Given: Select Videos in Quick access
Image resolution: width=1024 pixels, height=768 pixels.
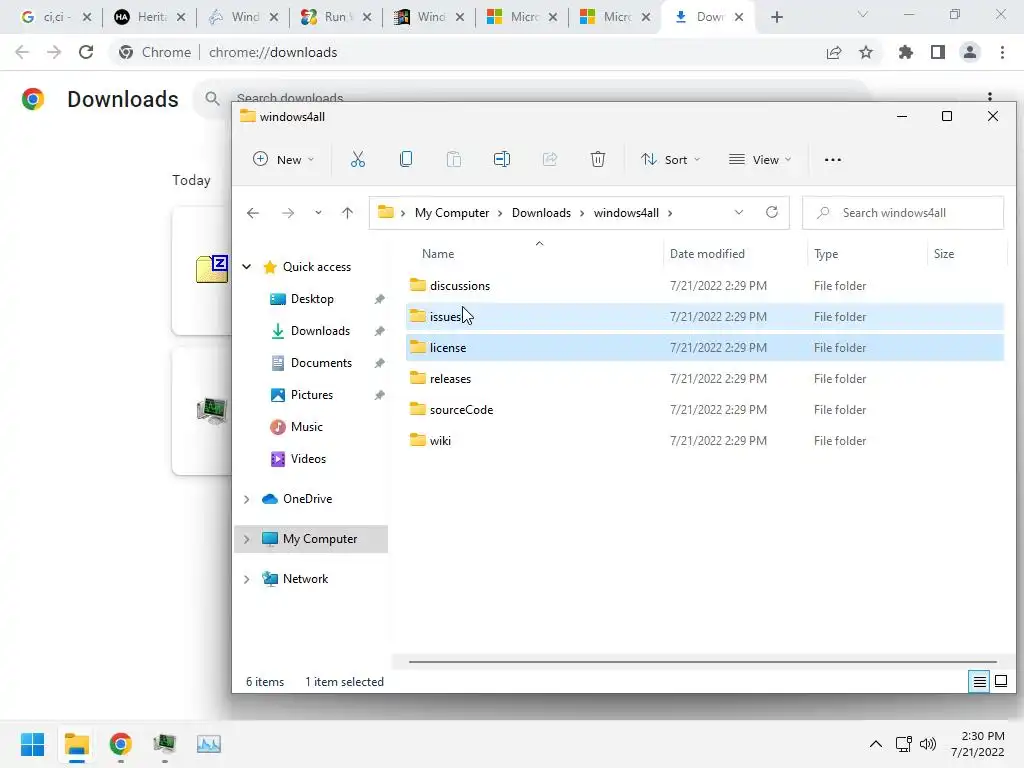Looking at the screenshot, I should click(x=308, y=458).
